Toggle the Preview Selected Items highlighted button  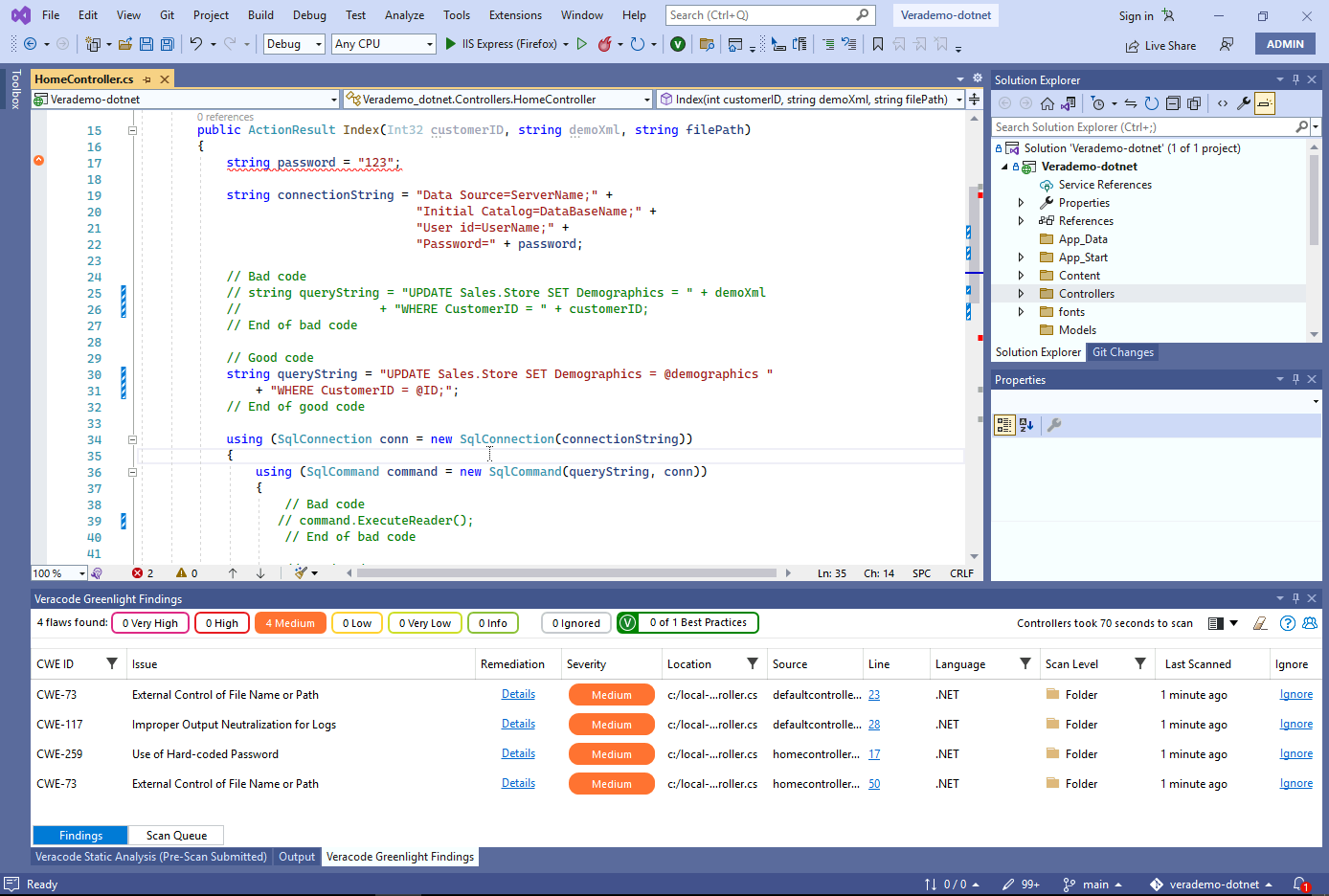click(1265, 103)
